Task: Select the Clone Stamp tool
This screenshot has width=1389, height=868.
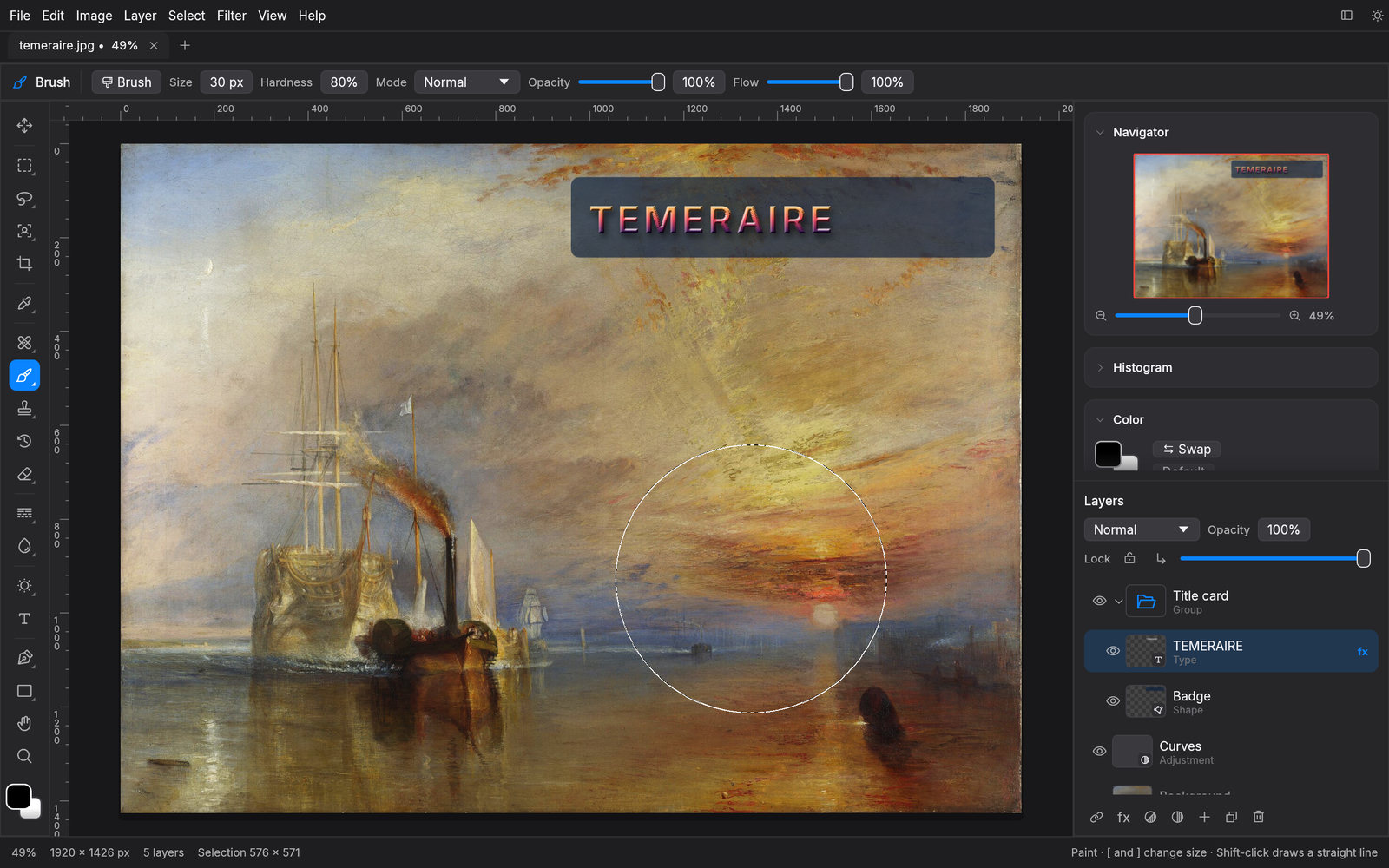Action: tap(24, 408)
